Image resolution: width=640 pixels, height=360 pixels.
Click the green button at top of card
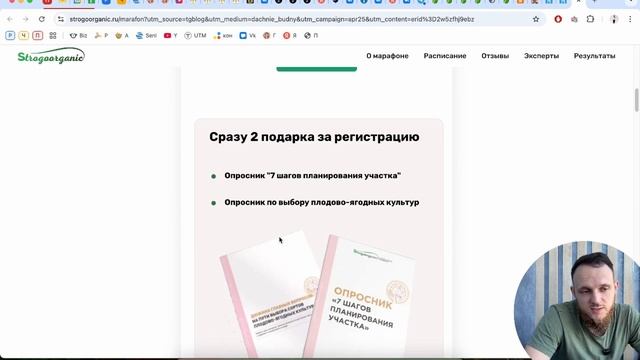[x=317, y=69]
